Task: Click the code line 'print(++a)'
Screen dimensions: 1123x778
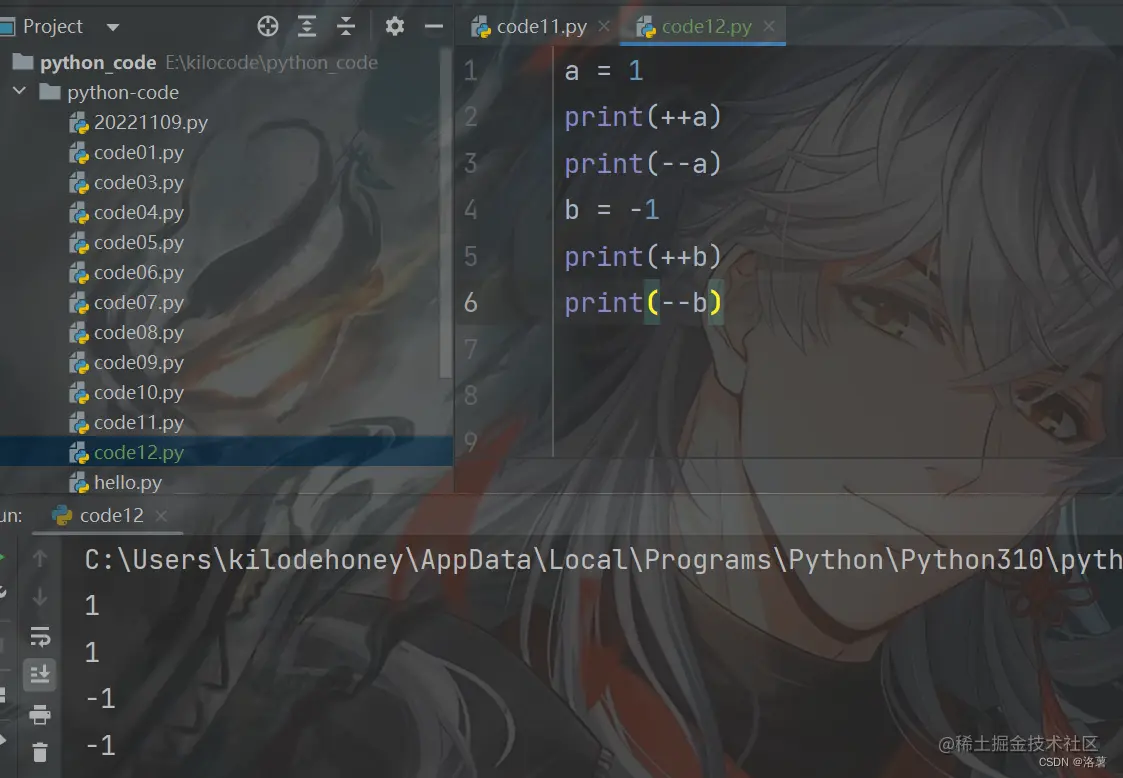Action: (642, 117)
